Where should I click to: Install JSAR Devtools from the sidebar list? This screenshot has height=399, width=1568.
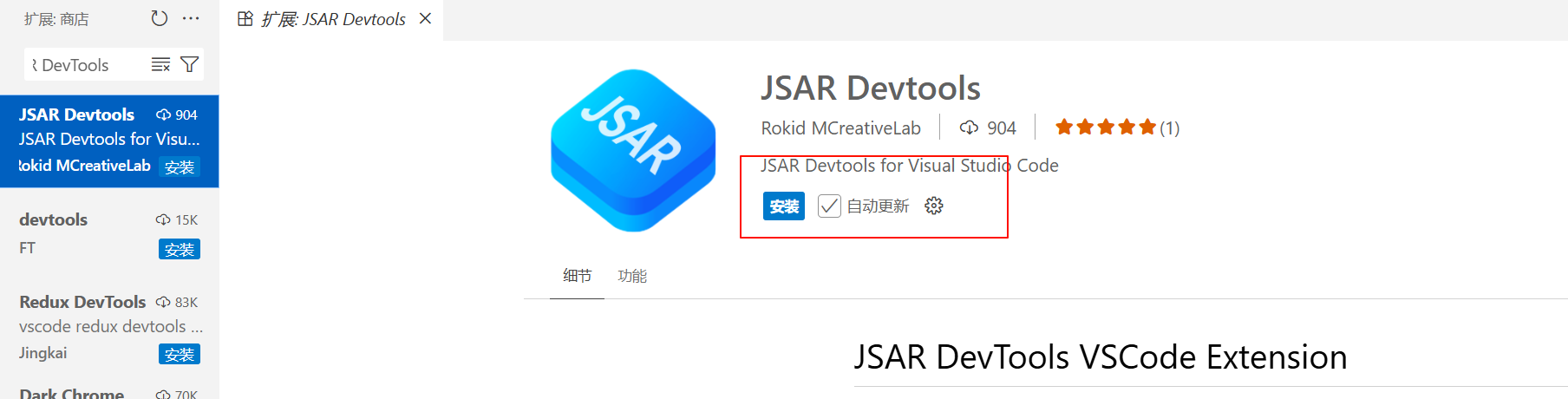pos(180,167)
